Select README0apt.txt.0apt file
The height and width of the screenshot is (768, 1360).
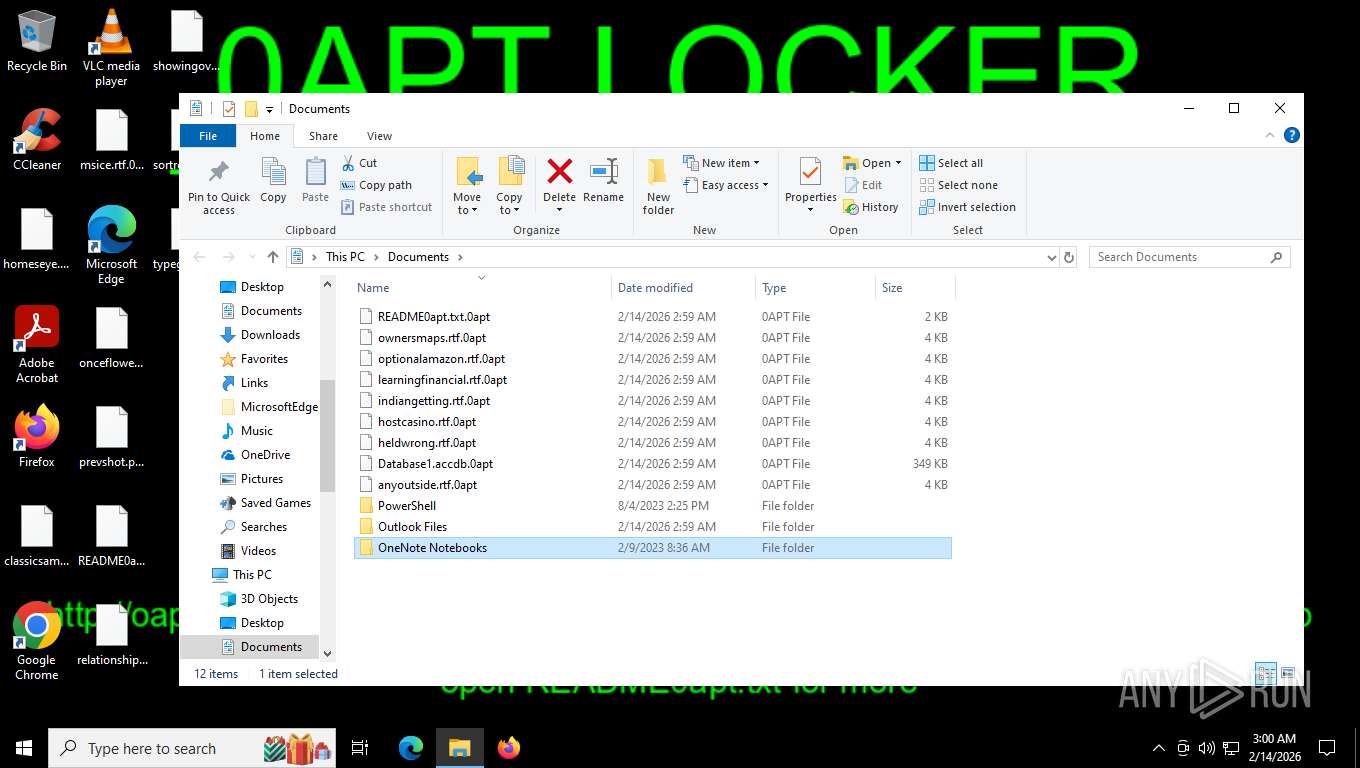click(x=654, y=317)
